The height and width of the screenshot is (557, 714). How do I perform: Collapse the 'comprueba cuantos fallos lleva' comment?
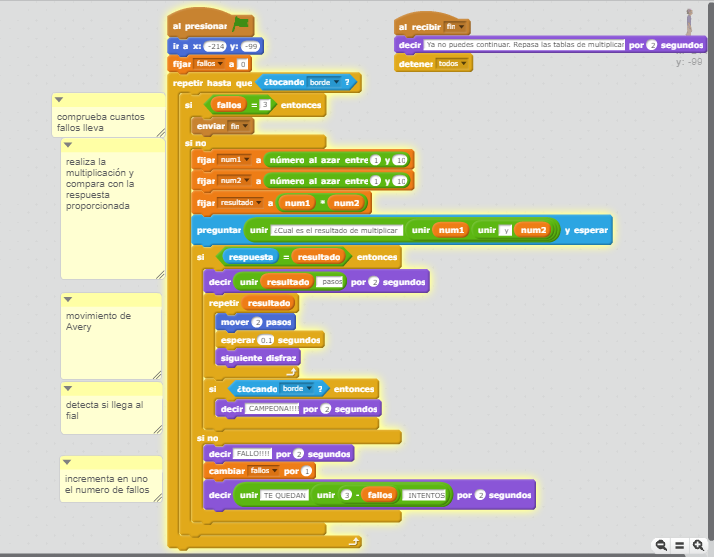coord(59,100)
